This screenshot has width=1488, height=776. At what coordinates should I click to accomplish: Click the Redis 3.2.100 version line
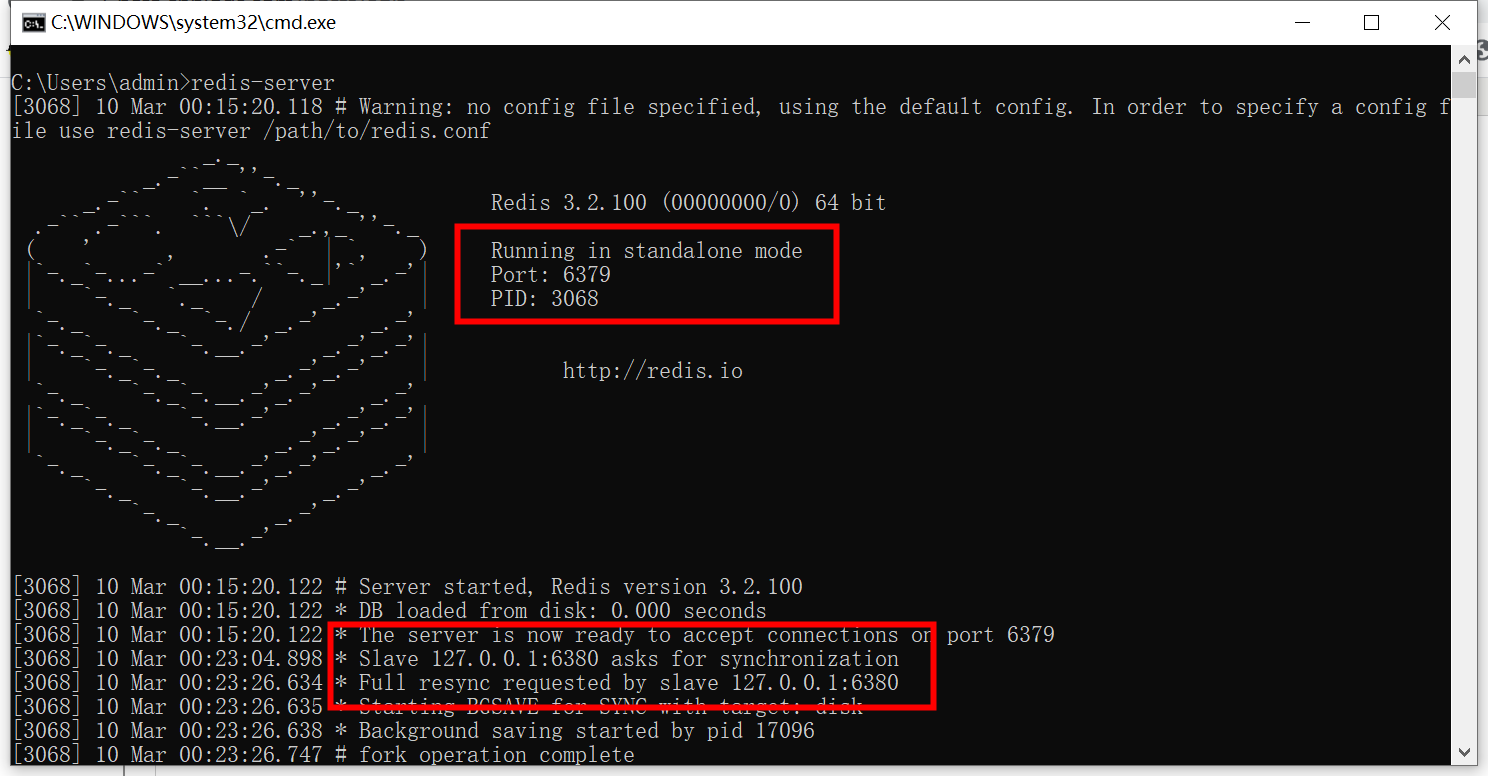point(688,203)
